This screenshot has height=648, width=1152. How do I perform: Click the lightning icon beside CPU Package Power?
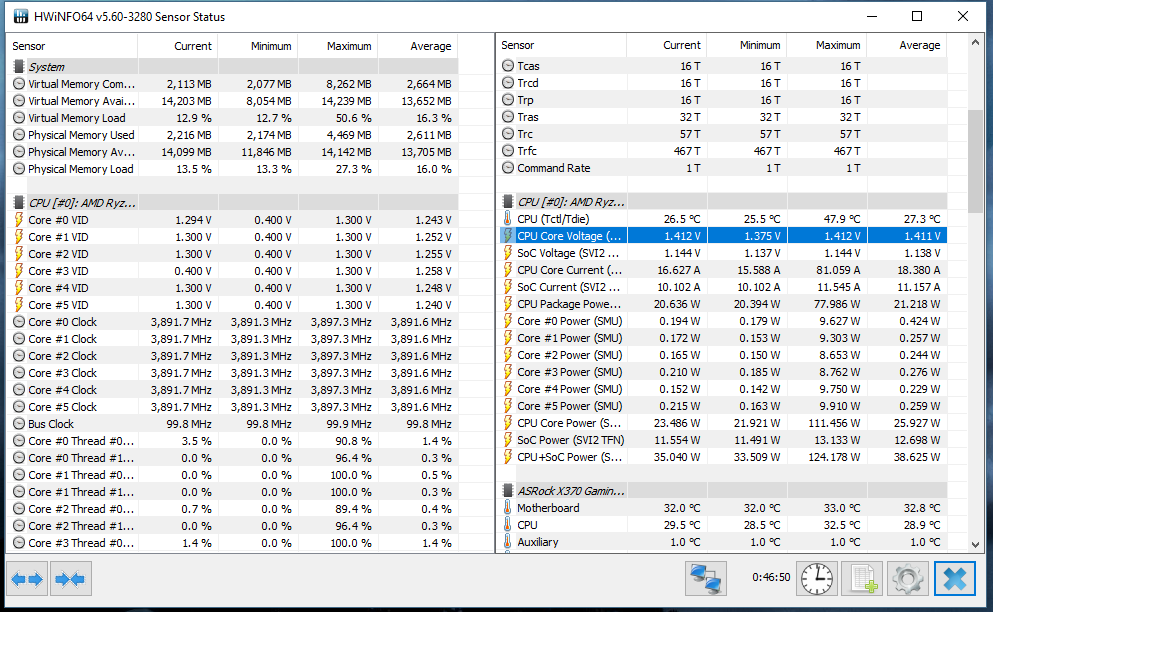point(508,303)
